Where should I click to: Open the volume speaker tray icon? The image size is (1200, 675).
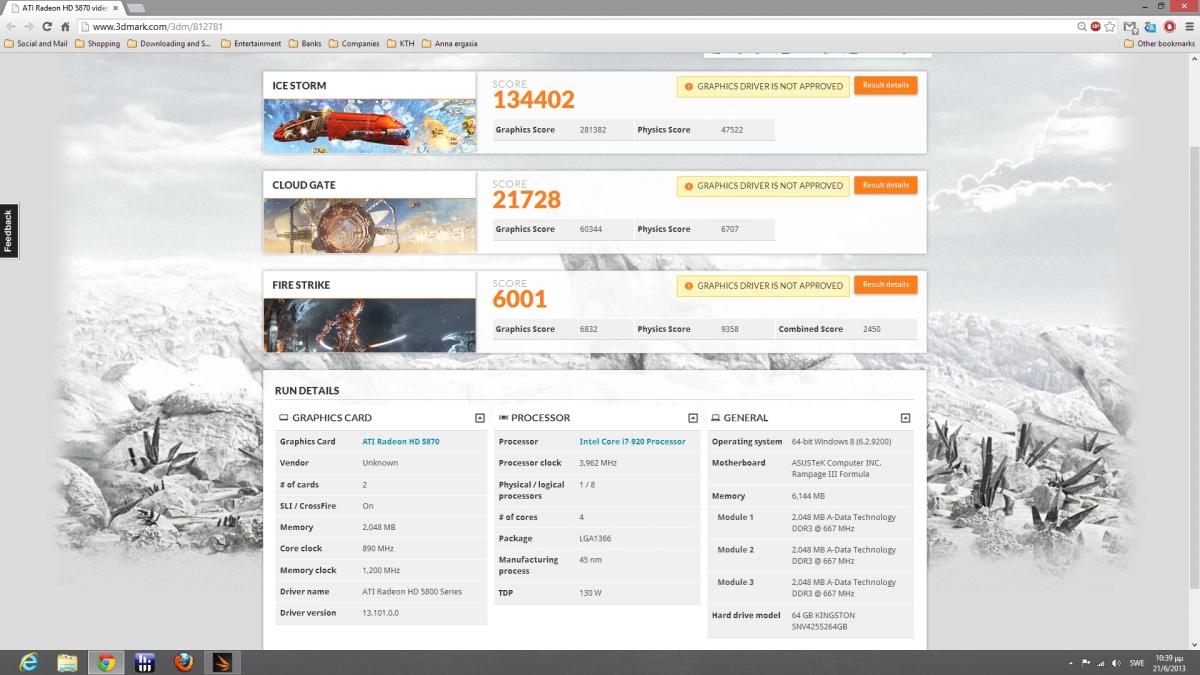tap(1117, 662)
